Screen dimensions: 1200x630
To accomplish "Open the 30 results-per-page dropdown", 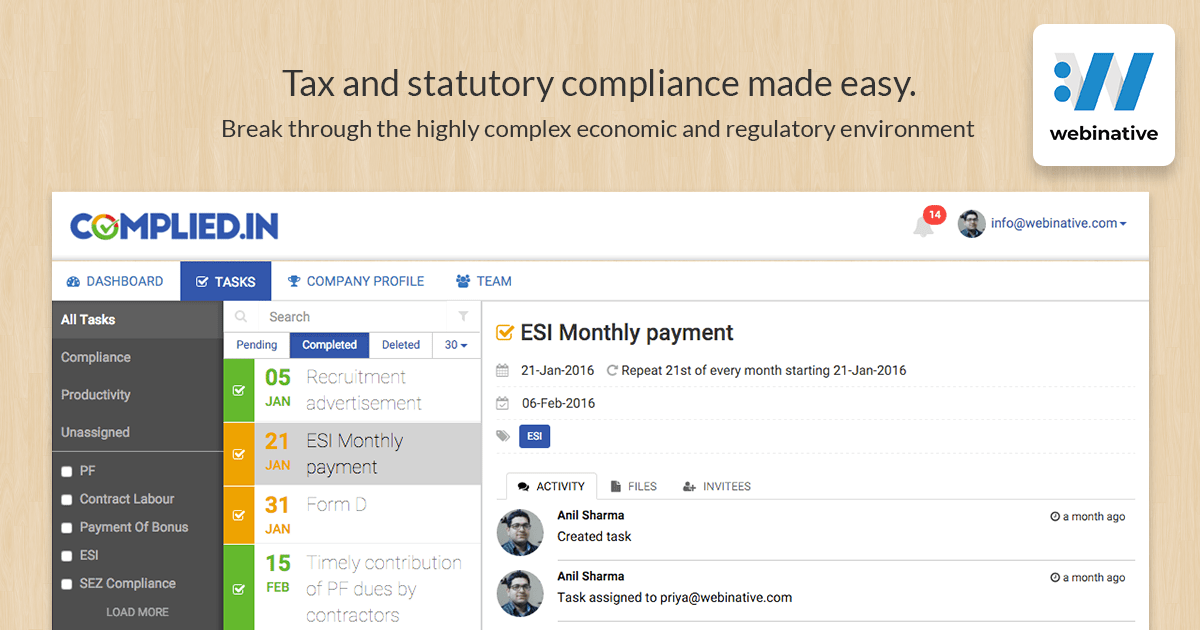I will tap(455, 344).
